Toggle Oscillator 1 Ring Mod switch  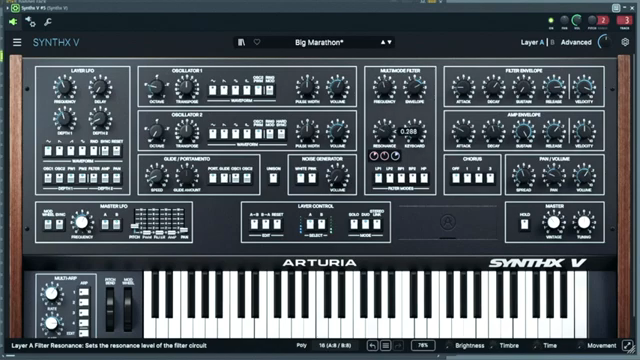coord(270,90)
